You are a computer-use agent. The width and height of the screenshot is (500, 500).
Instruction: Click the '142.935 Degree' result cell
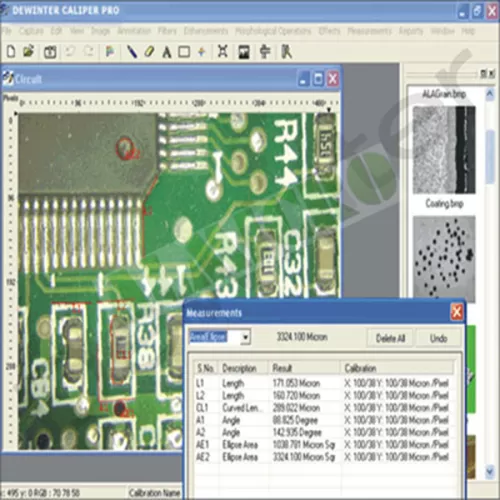(x=297, y=432)
